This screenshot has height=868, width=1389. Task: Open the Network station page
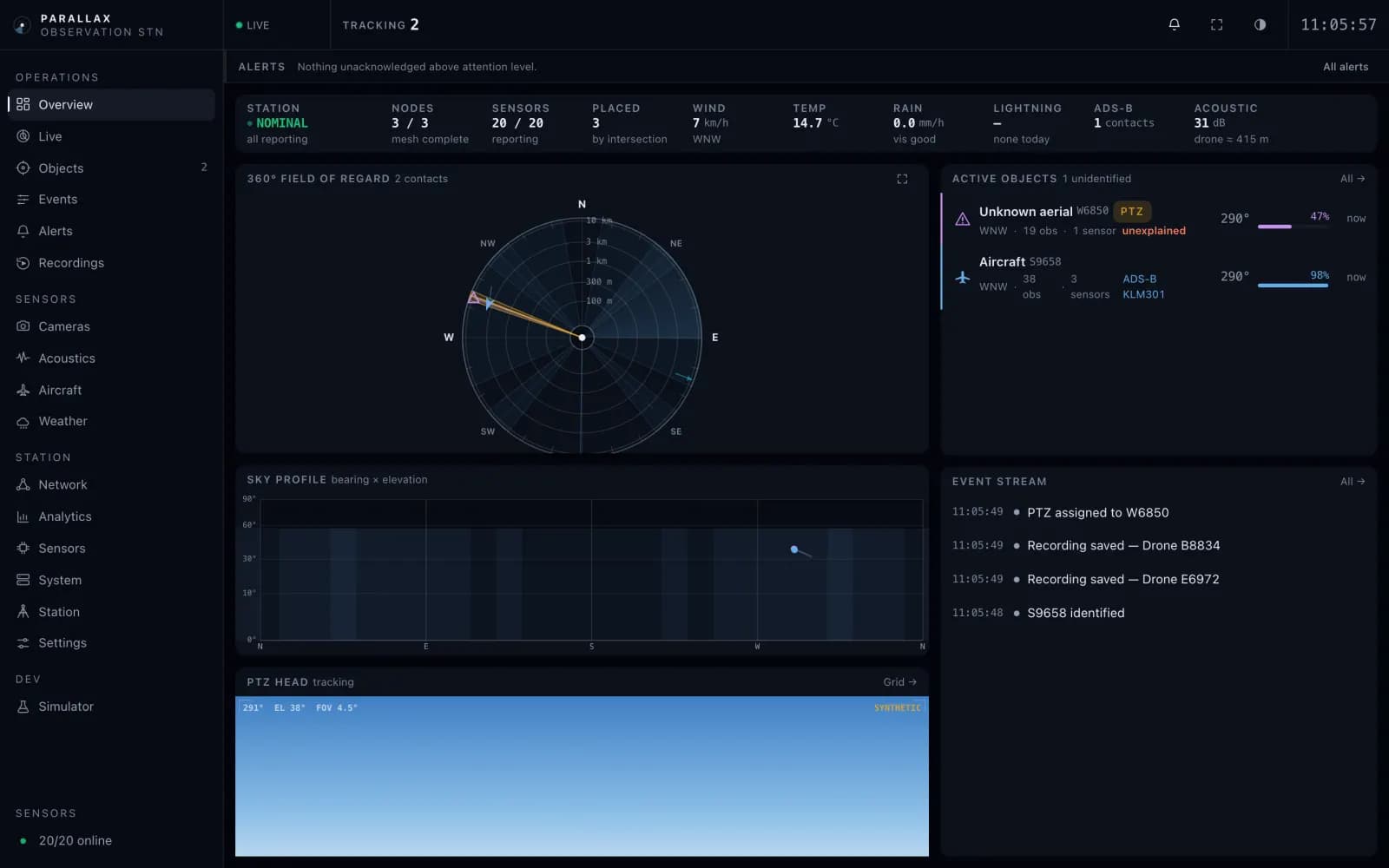click(x=111, y=484)
